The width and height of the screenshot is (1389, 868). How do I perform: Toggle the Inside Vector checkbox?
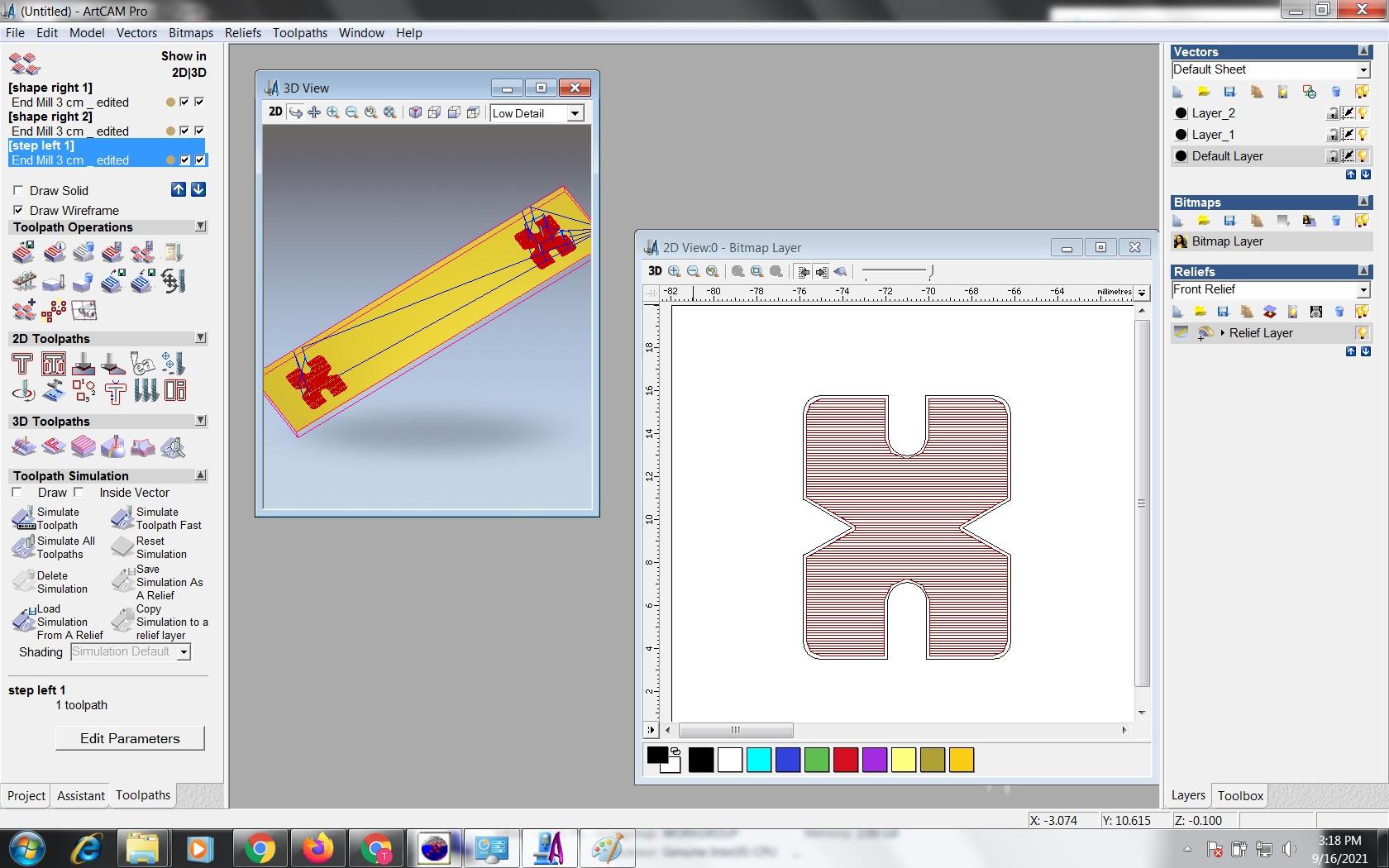(x=79, y=492)
